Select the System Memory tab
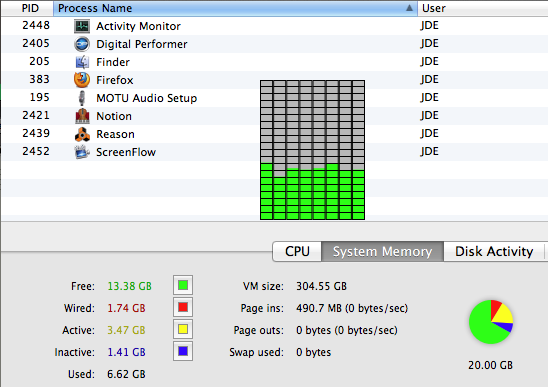The height and width of the screenshot is (387, 548). click(x=382, y=251)
